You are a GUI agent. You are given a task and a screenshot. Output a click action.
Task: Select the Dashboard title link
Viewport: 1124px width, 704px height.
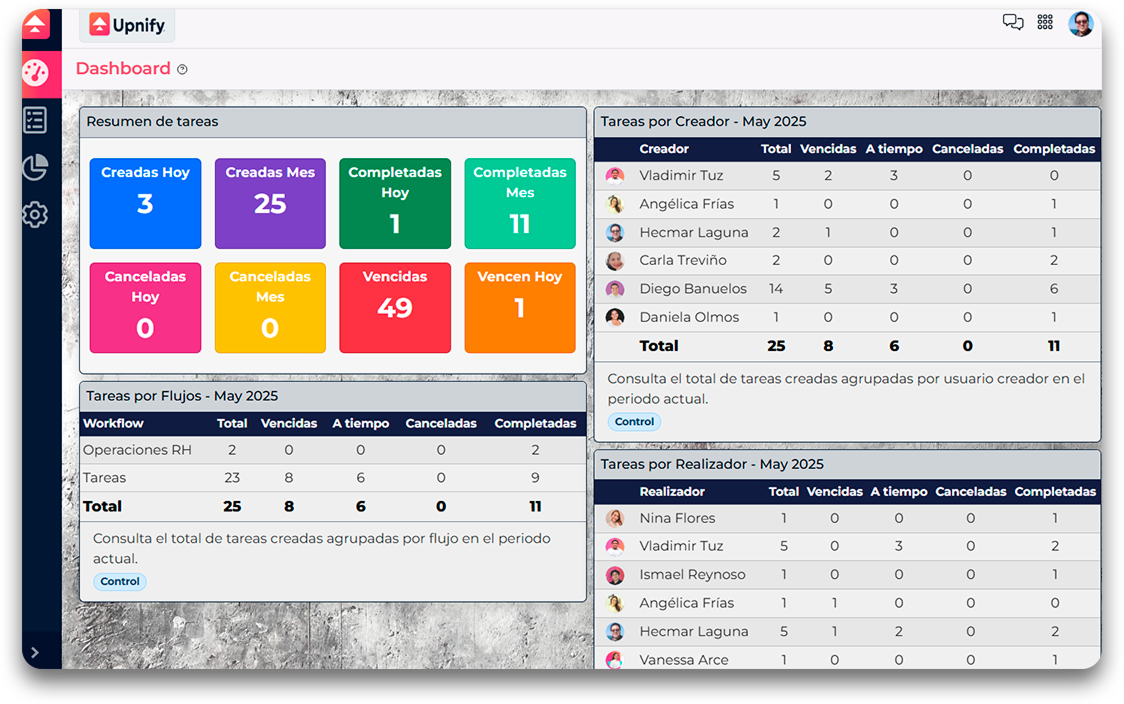[124, 68]
